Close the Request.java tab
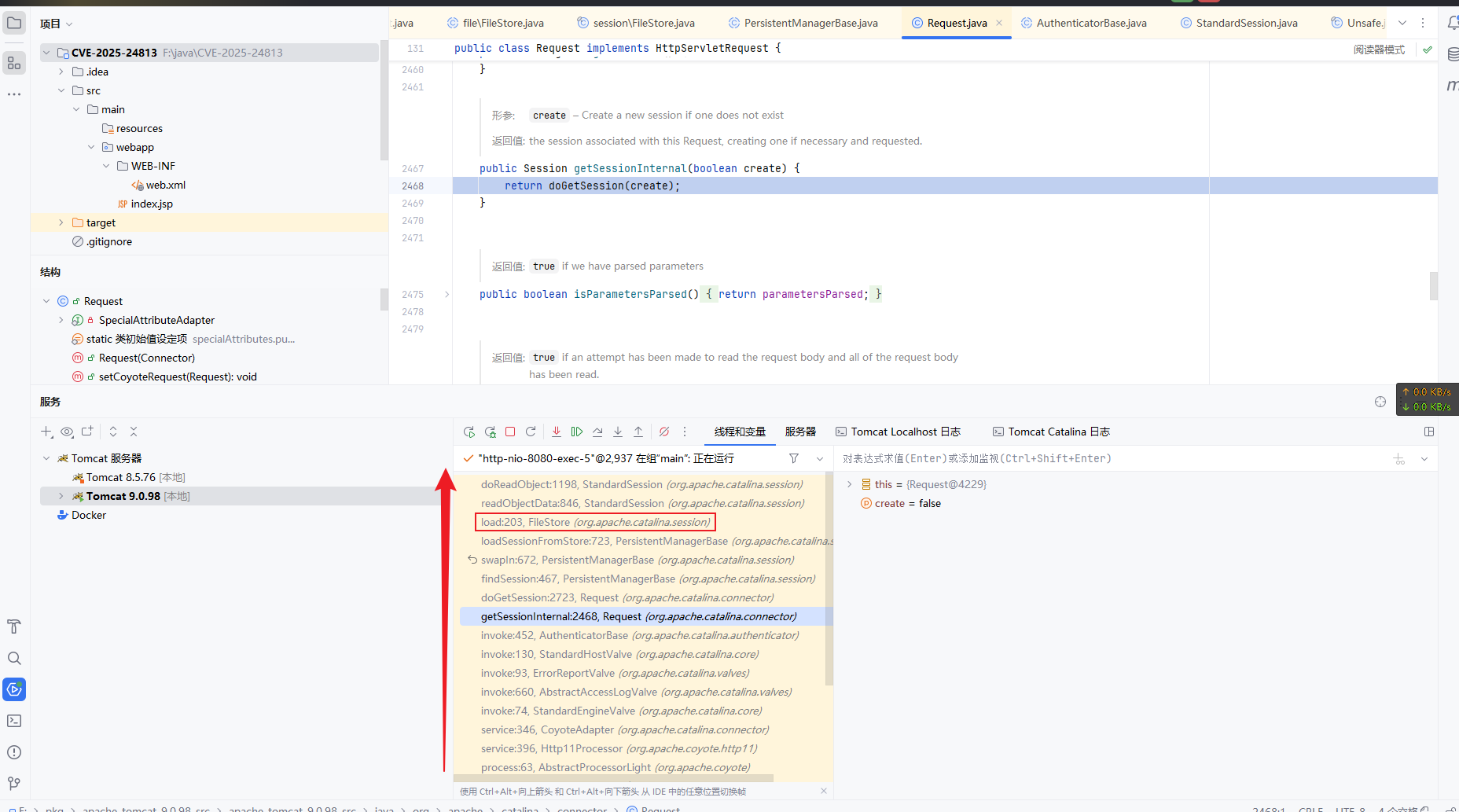Viewport: 1459px width, 812px height. point(999,23)
